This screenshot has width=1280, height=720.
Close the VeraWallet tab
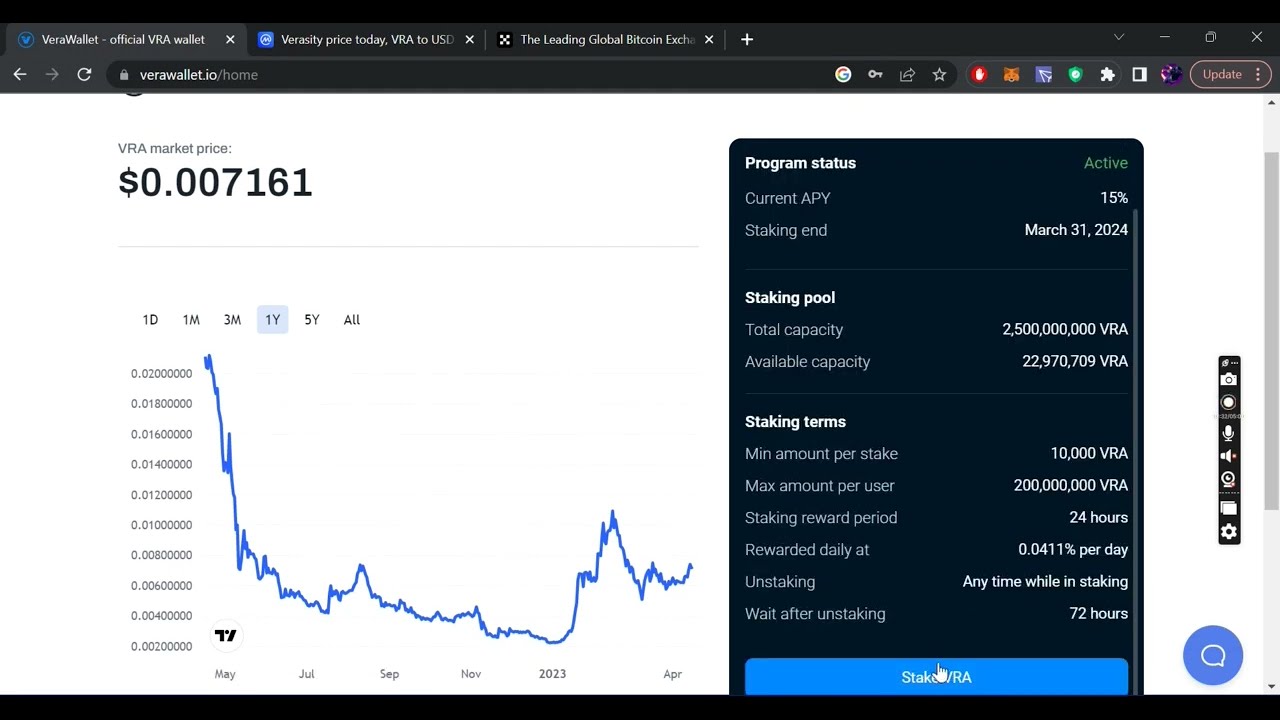[x=230, y=39]
